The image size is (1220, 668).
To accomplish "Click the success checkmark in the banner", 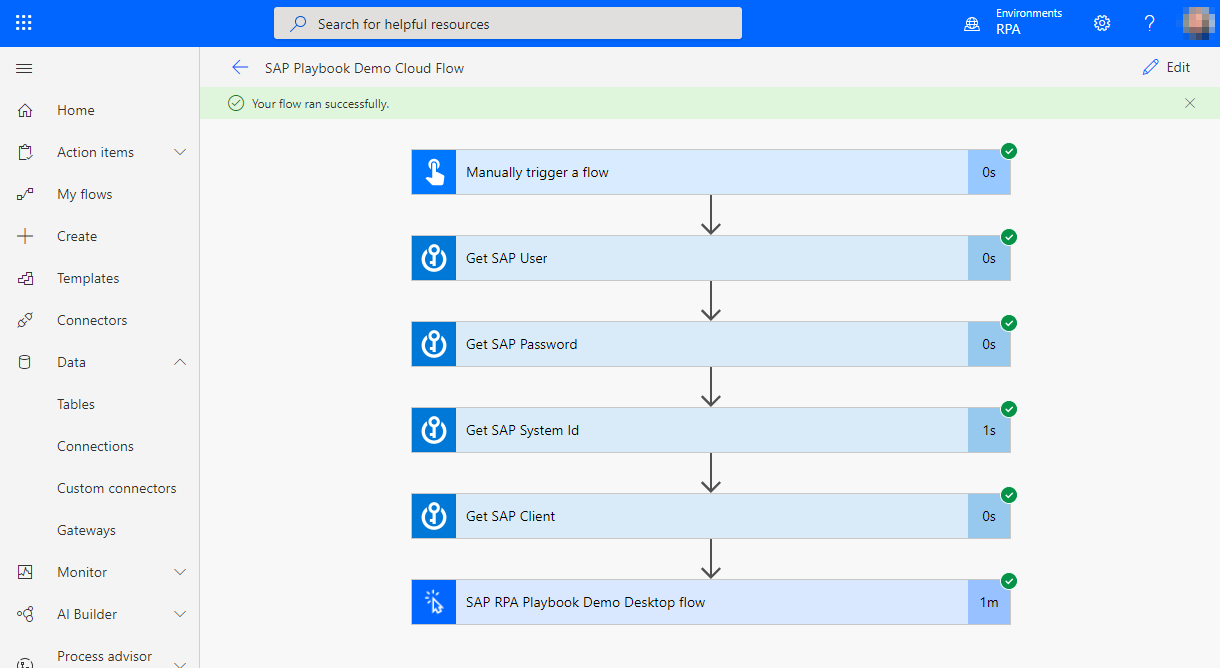I will point(236,103).
